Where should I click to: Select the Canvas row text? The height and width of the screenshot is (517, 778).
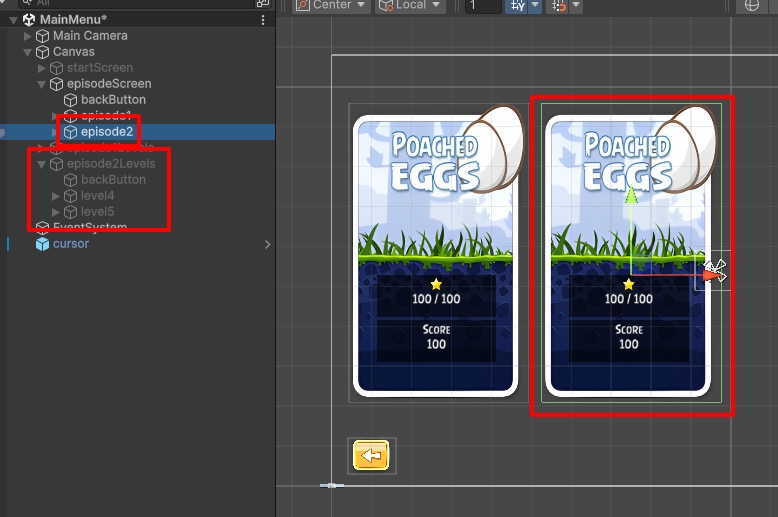coord(73,52)
